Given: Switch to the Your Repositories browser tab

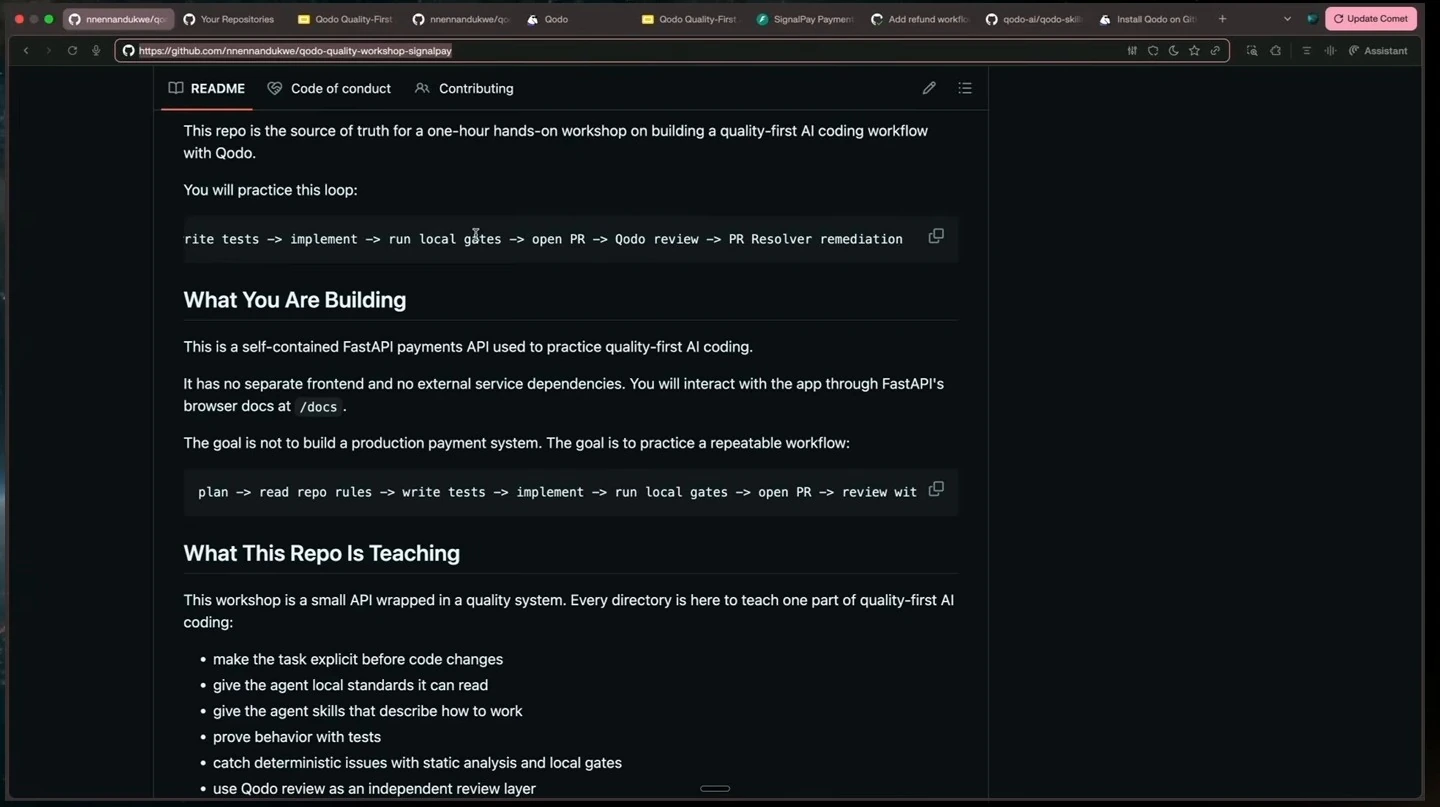Looking at the screenshot, I should tap(229, 19).
